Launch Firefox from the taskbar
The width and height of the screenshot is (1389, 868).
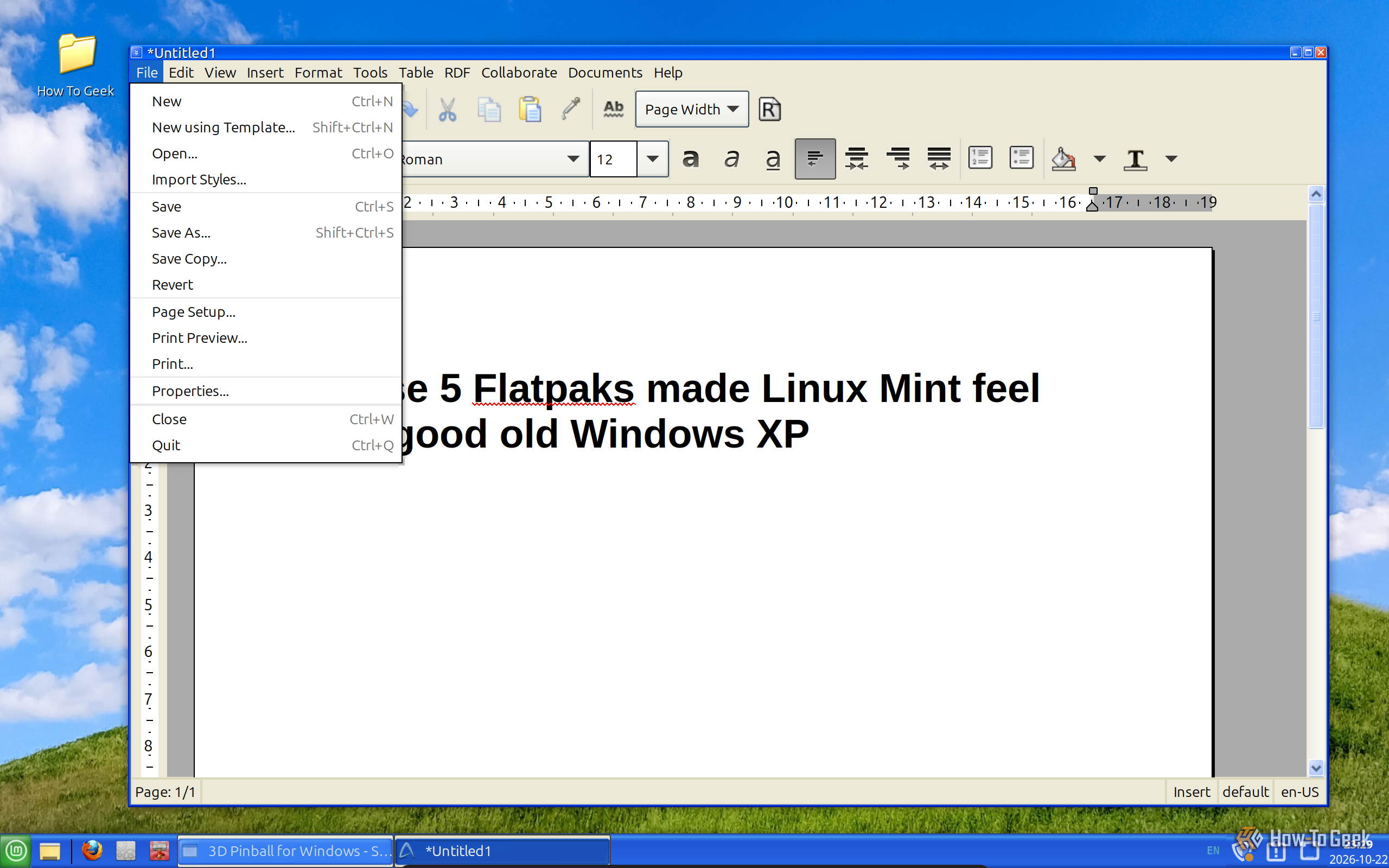92,850
